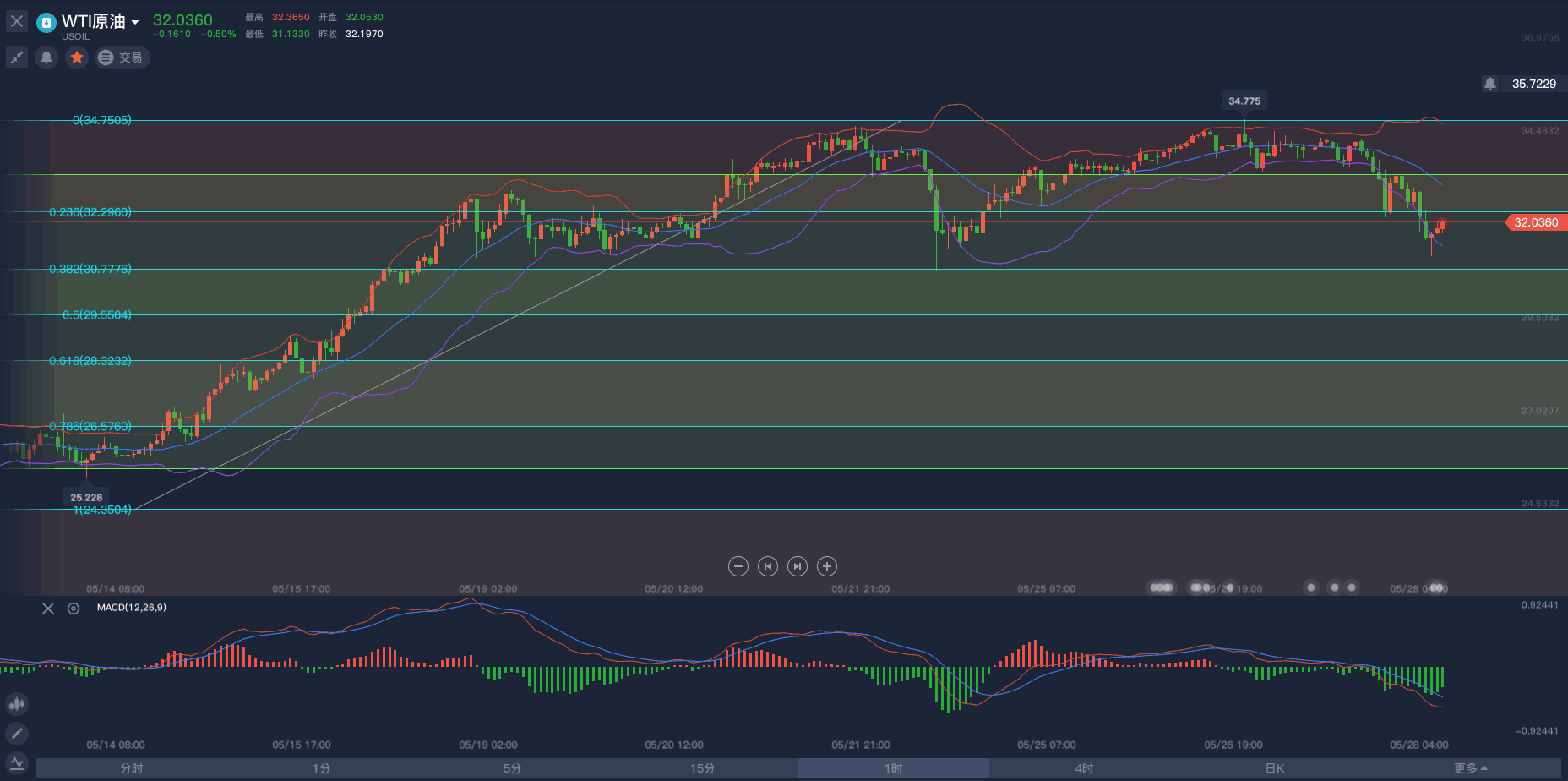Click the 25.228 low price marker

pyautogui.click(x=86, y=497)
